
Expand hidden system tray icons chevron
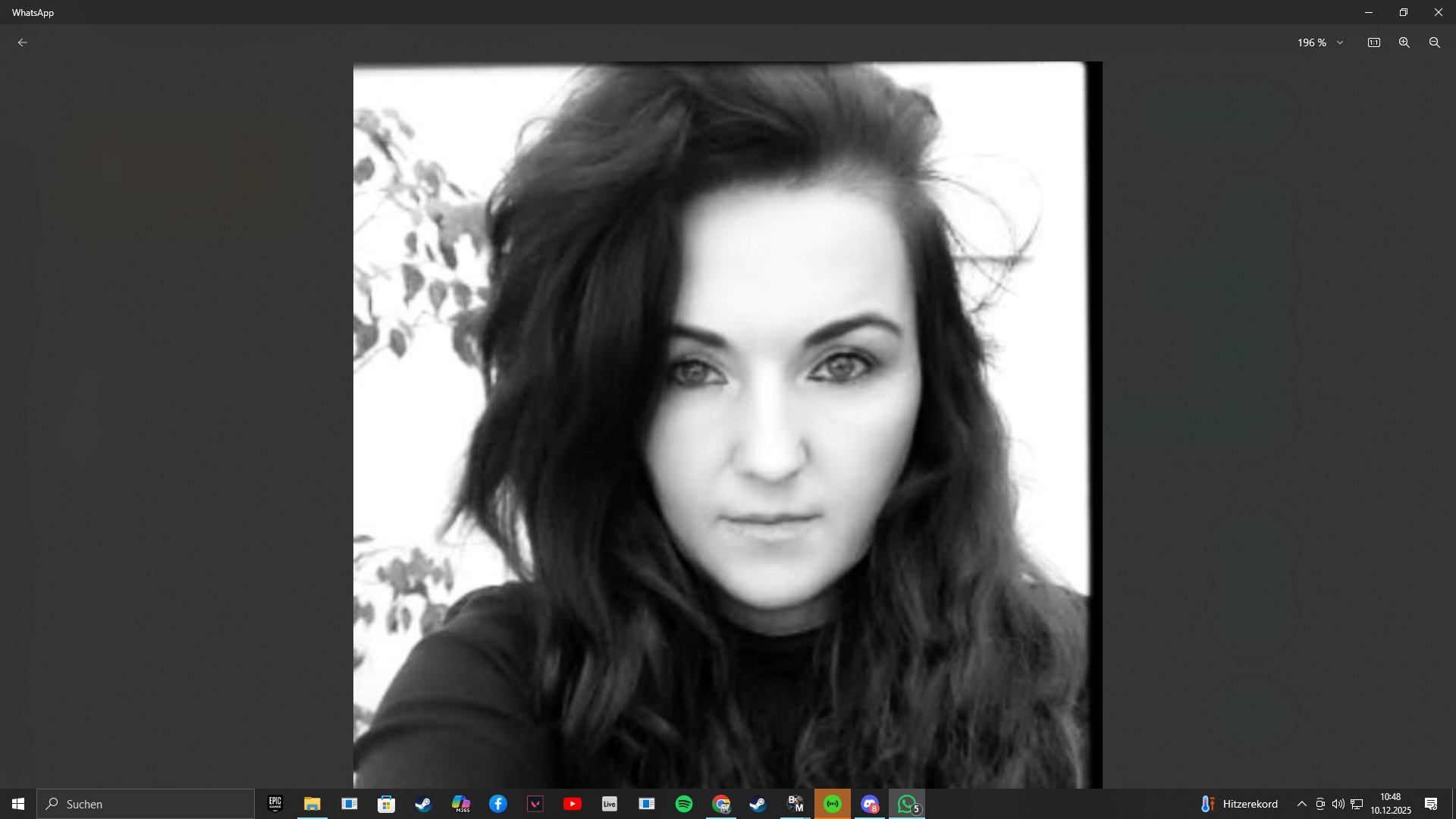coord(1301,804)
